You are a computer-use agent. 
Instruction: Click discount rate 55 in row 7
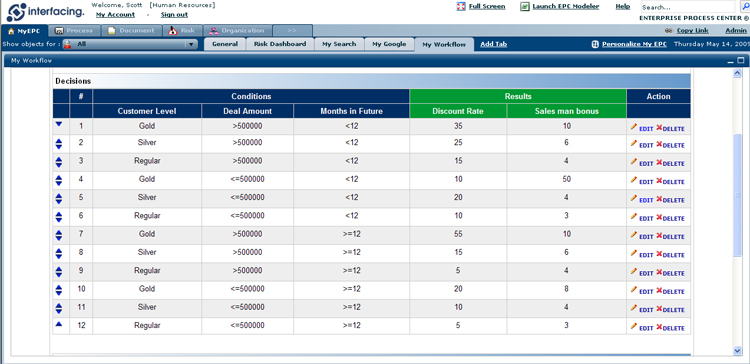458,234
